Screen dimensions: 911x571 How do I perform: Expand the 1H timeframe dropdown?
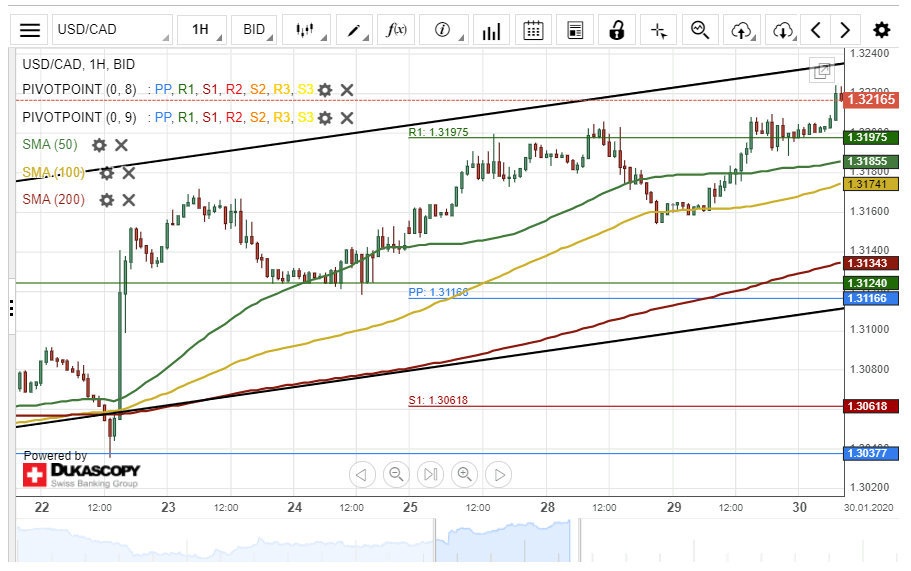(x=202, y=30)
